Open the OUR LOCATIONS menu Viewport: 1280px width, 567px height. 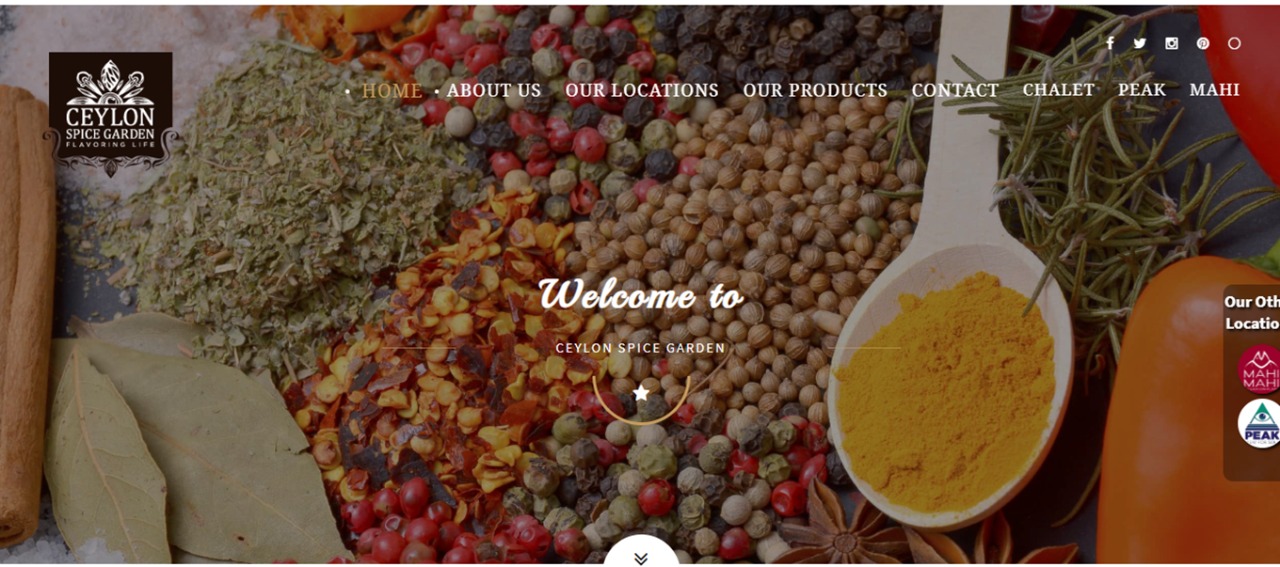coord(642,90)
